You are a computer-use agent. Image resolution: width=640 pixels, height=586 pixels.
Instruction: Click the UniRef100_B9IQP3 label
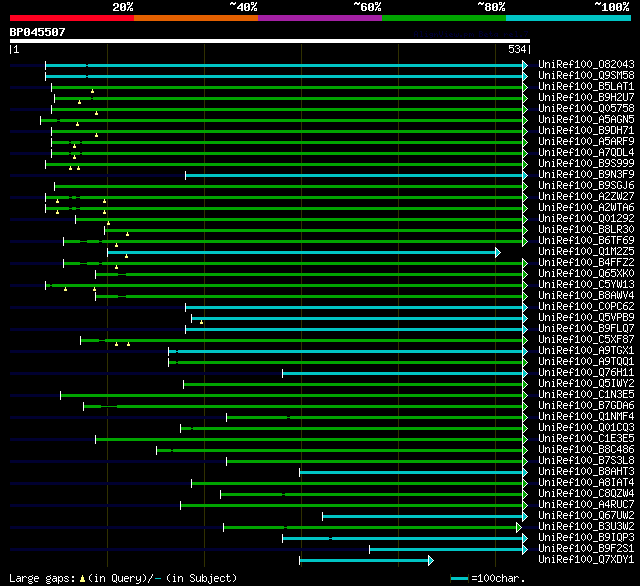click(x=586, y=538)
